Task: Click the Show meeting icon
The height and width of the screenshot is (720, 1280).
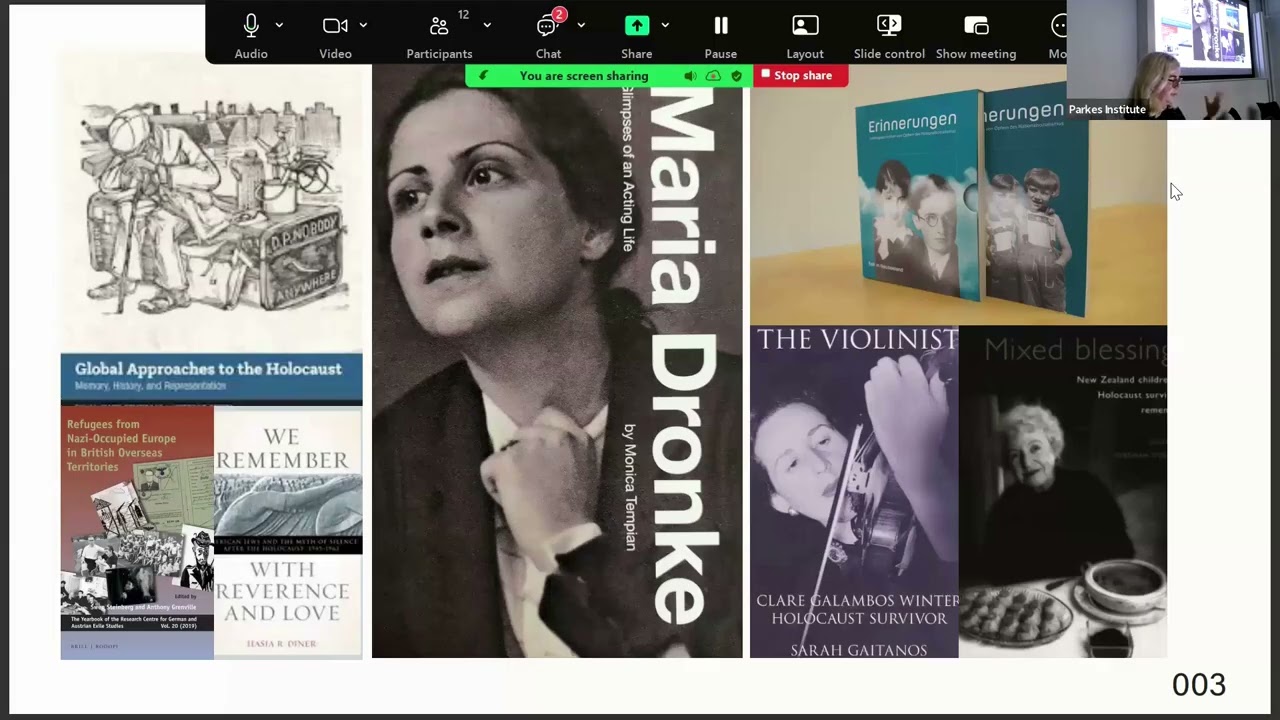Action: [x=976, y=26]
